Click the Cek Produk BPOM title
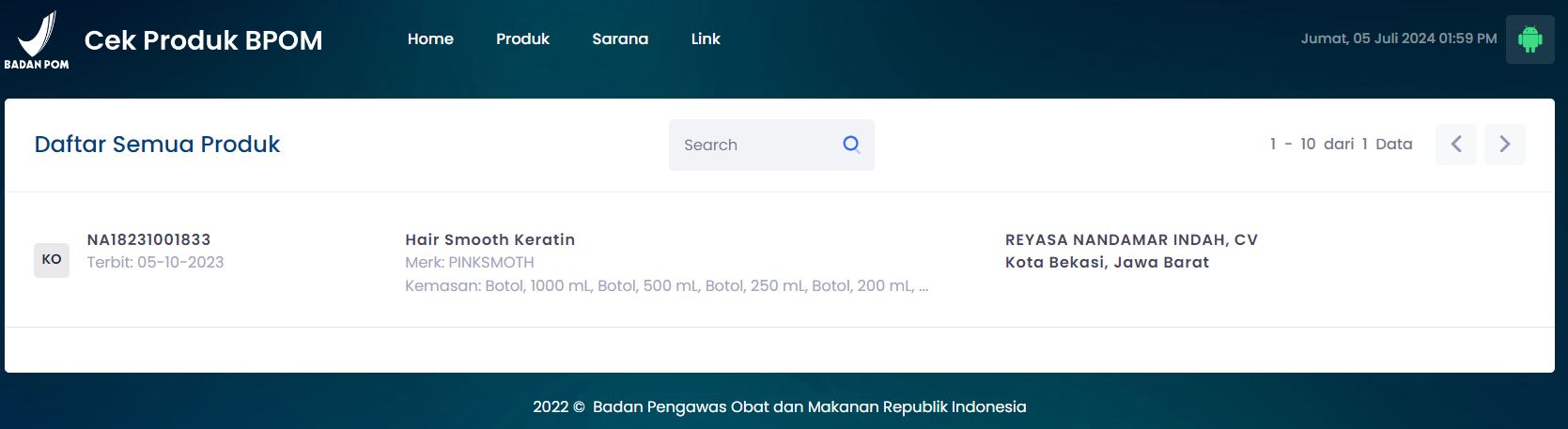This screenshot has height=429, width=1568. coord(203,40)
